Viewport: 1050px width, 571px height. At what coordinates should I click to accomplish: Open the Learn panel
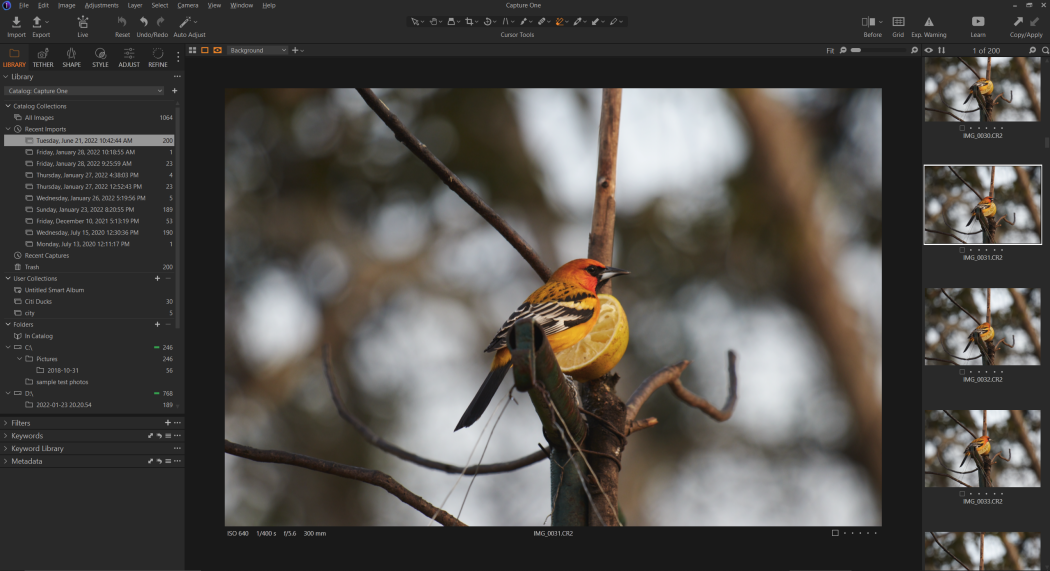pyautogui.click(x=978, y=22)
